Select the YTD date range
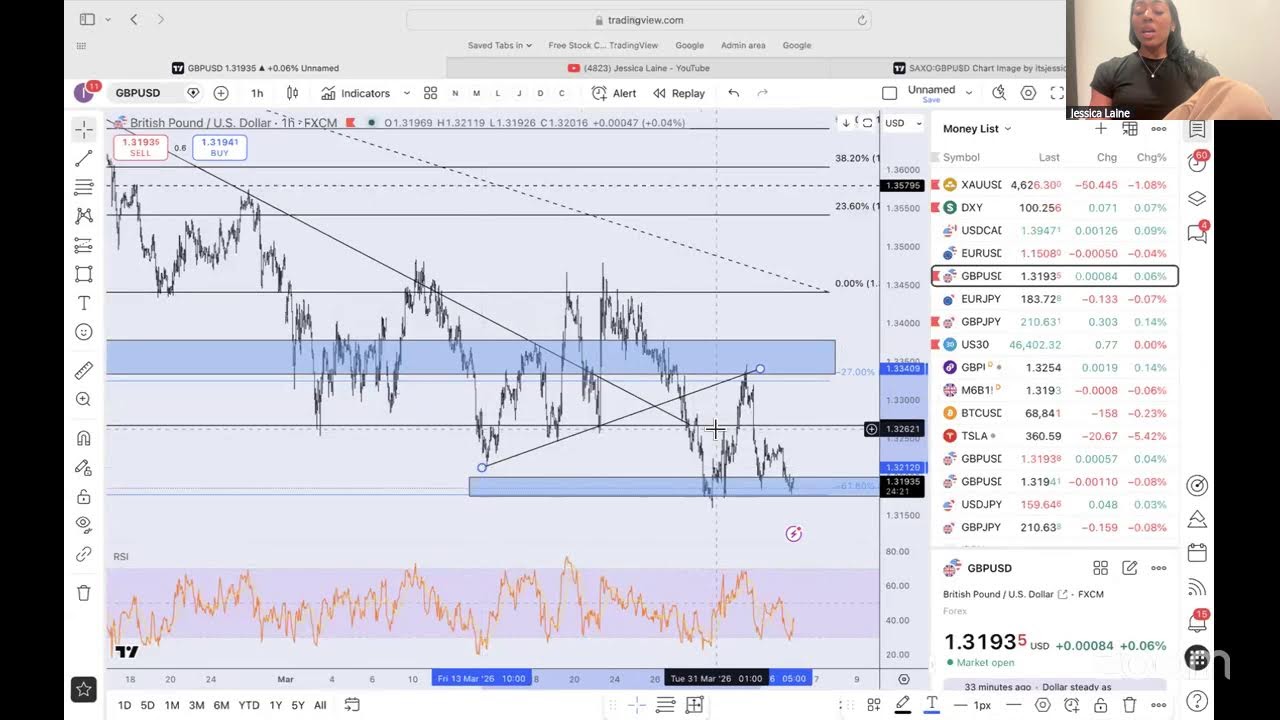1280x720 pixels. pyautogui.click(x=249, y=705)
